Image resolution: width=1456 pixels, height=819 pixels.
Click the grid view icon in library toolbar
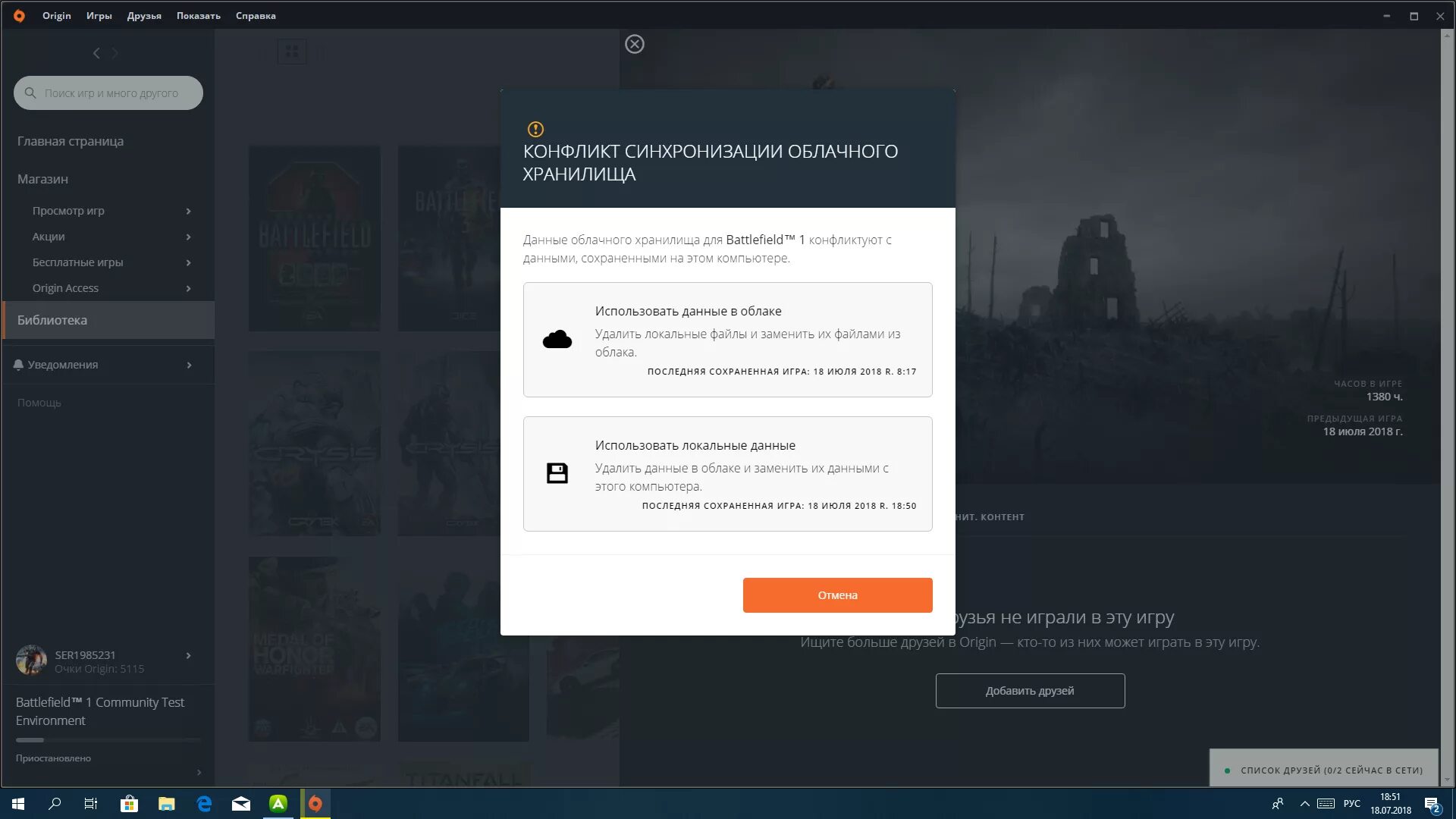tap(292, 52)
